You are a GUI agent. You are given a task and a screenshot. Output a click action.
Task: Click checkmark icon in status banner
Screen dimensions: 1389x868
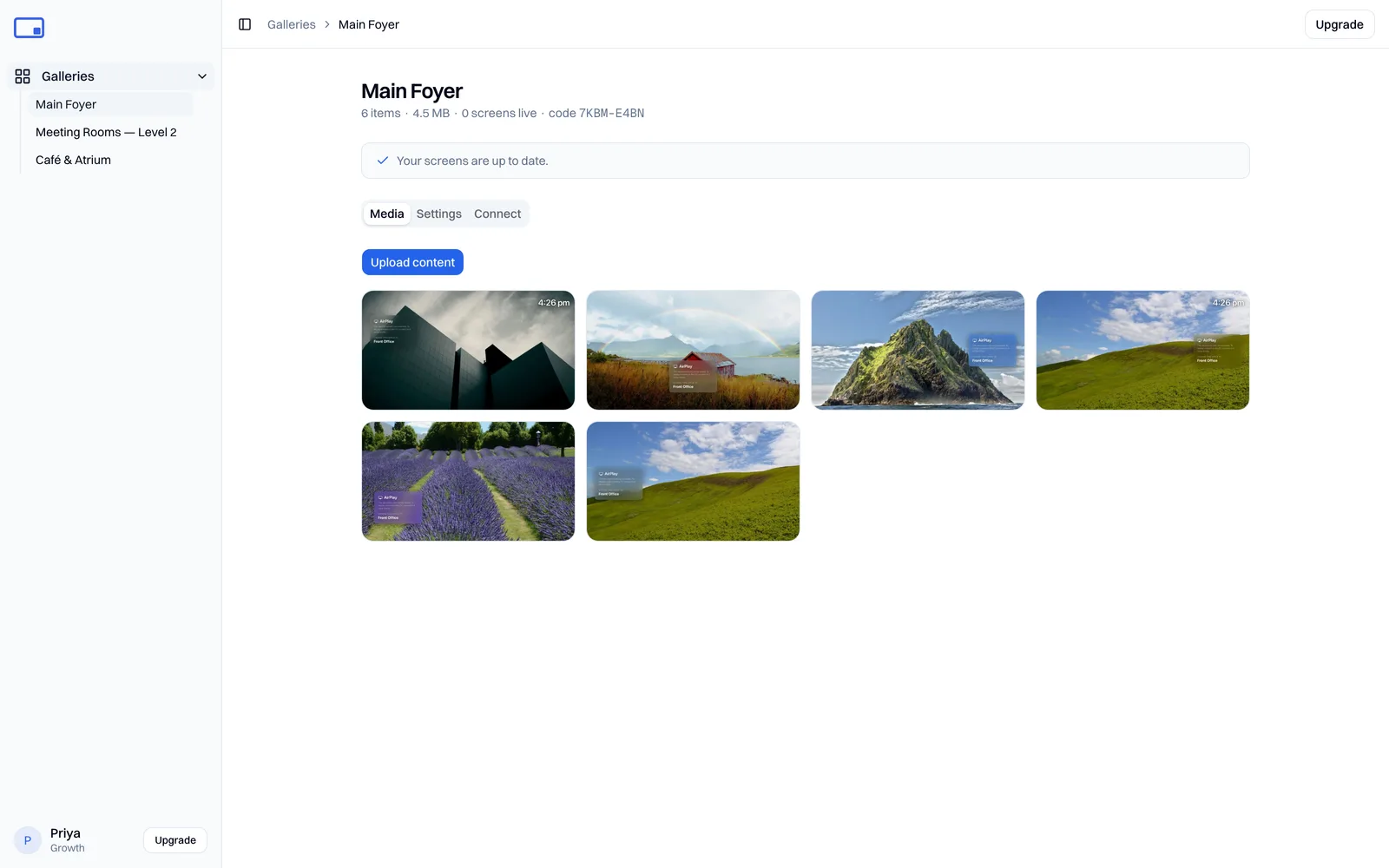(382, 161)
